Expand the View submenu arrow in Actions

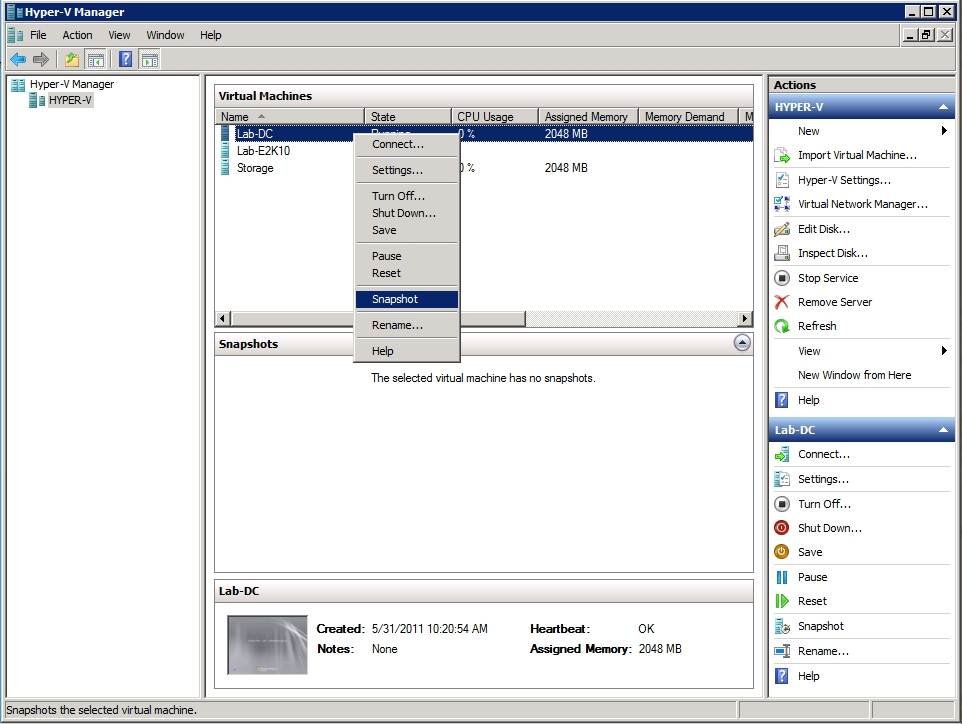pyautogui.click(x=944, y=351)
